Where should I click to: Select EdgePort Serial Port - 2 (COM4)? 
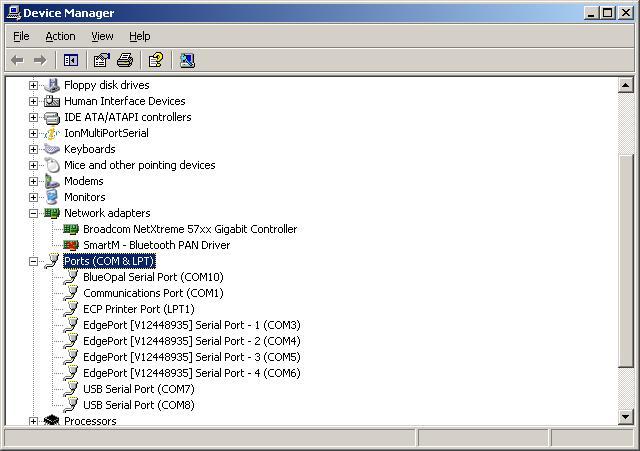192,341
